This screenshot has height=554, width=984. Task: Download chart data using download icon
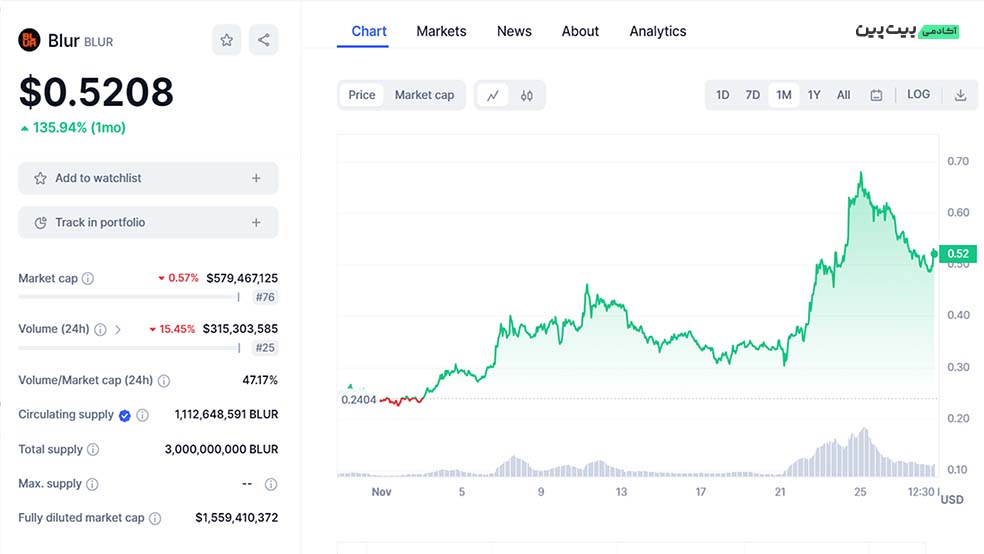click(960, 95)
